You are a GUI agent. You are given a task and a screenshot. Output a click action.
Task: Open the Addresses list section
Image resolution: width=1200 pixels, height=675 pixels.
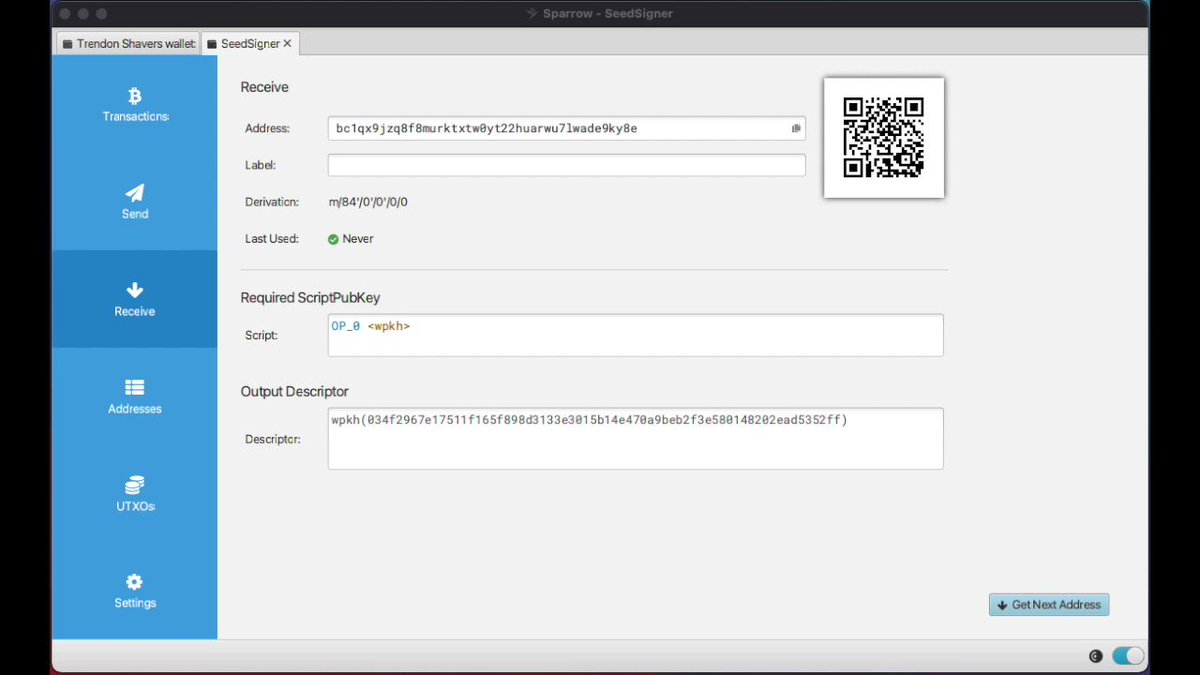pos(135,396)
